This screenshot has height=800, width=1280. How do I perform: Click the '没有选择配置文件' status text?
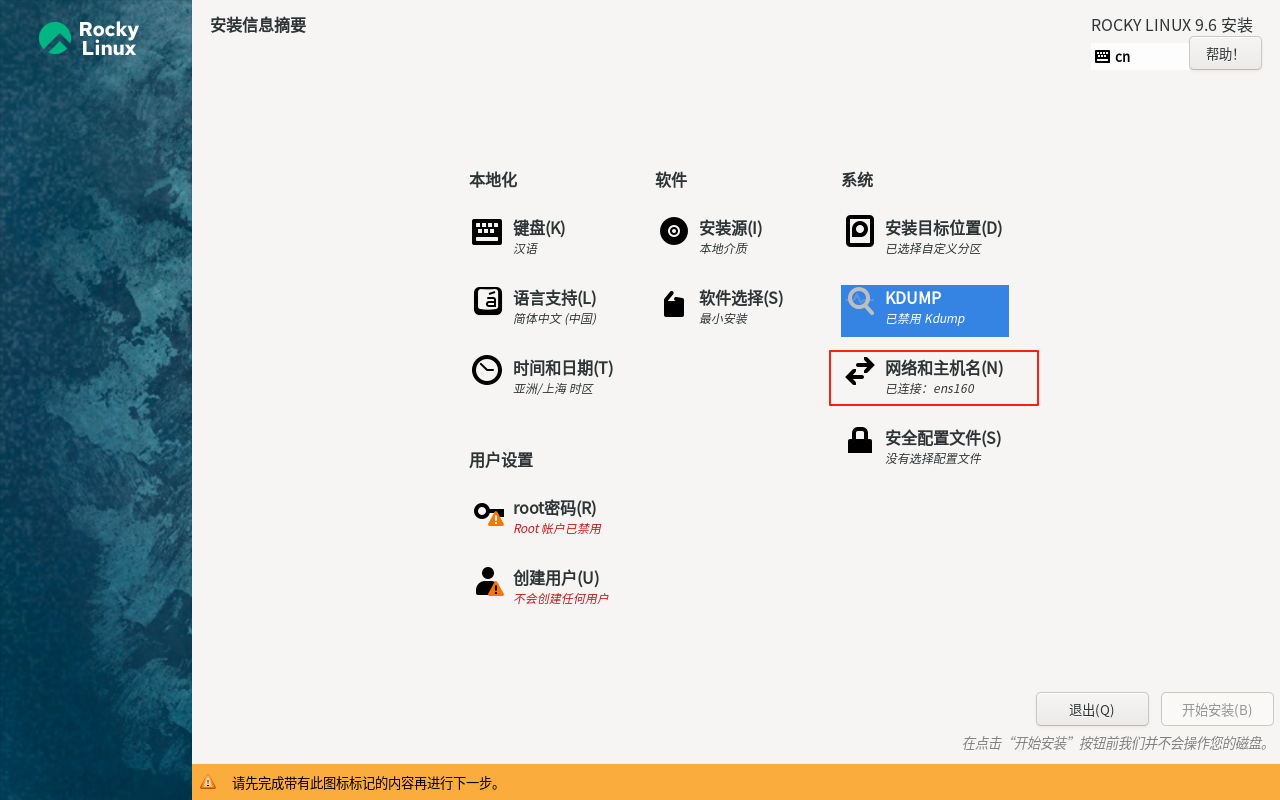(x=933, y=459)
